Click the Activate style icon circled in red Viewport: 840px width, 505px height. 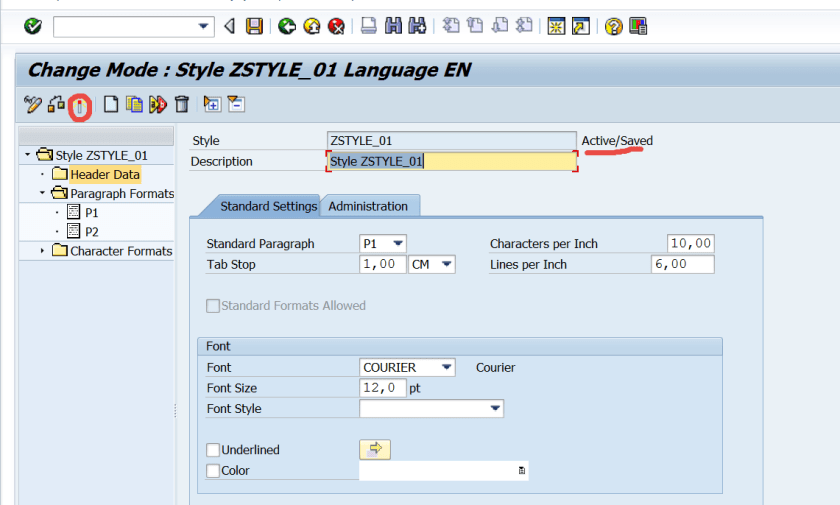pyautogui.click(x=80, y=104)
